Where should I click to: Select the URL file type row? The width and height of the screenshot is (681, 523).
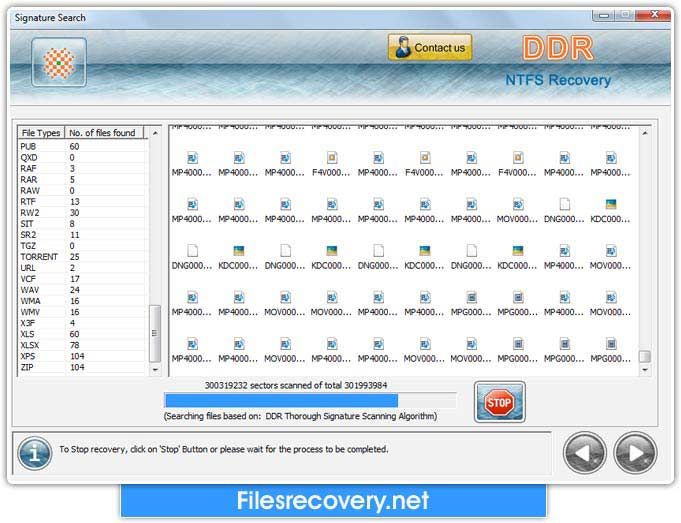pos(82,268)
